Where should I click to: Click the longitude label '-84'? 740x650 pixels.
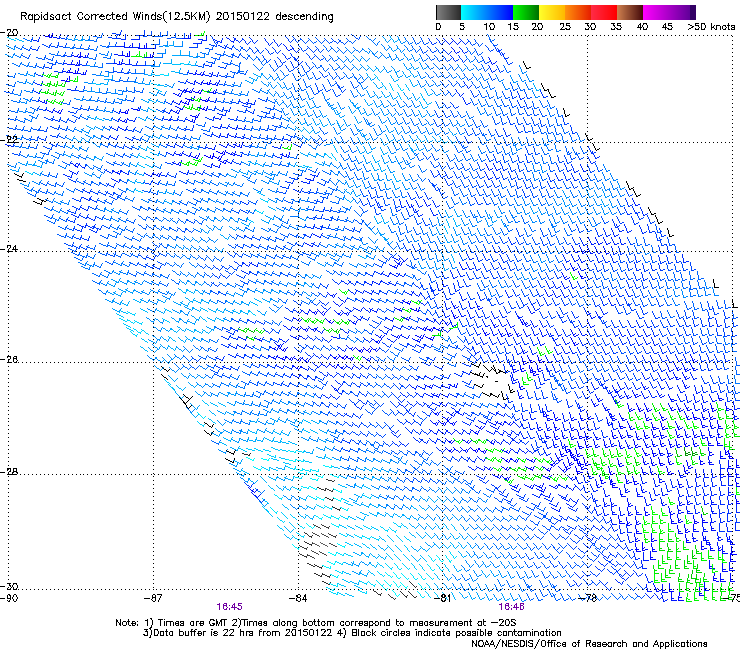pos(298,599)
